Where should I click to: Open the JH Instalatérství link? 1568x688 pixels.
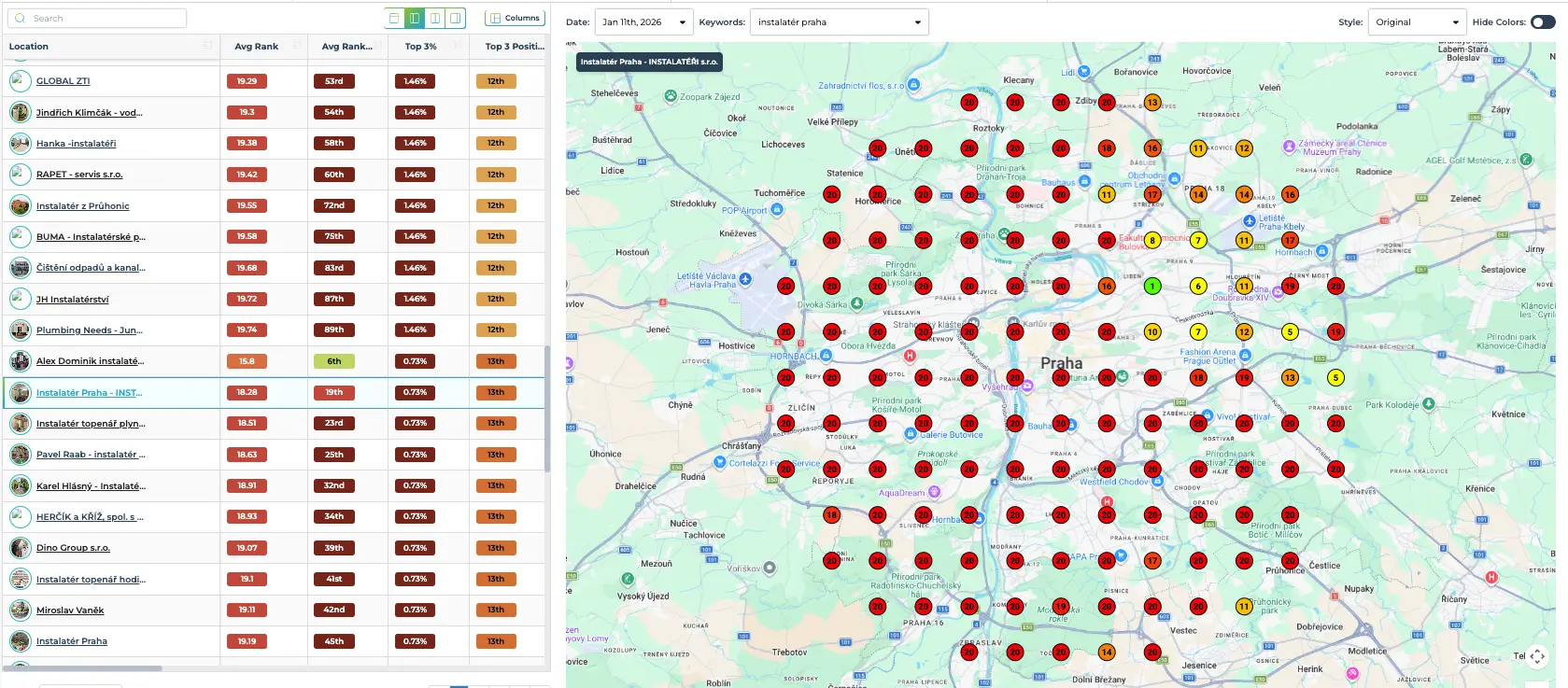[x=73, y=300]
